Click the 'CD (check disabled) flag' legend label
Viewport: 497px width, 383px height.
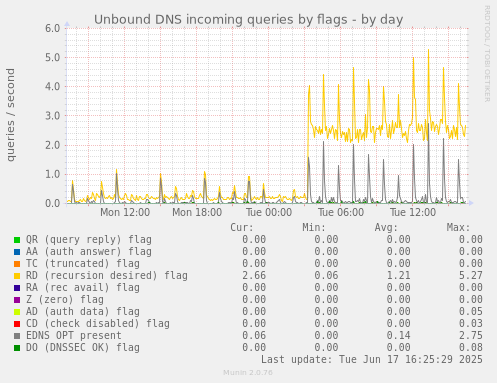coord(98,324)
